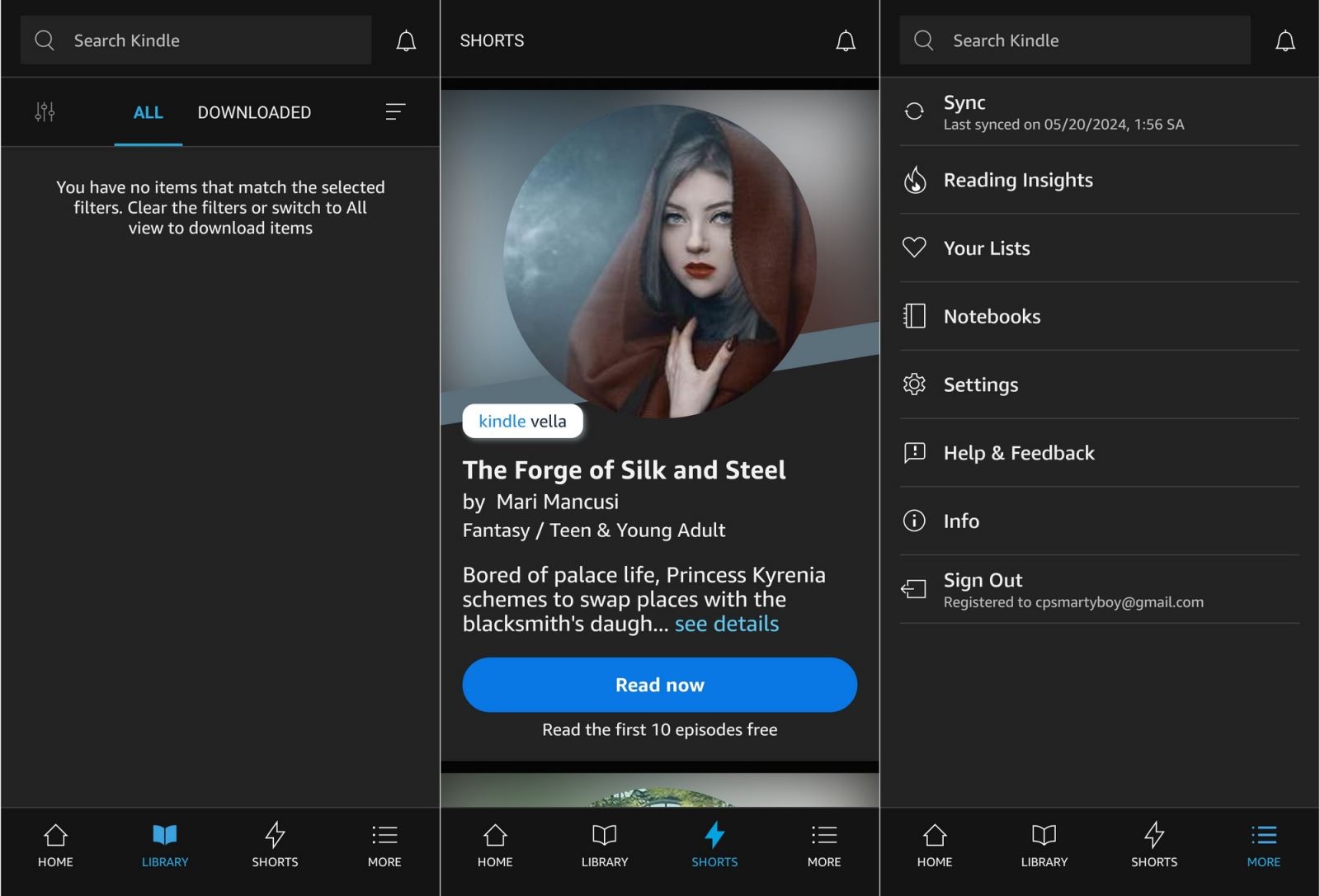Tap the Sign Out arrow icon

pos(914,588)
